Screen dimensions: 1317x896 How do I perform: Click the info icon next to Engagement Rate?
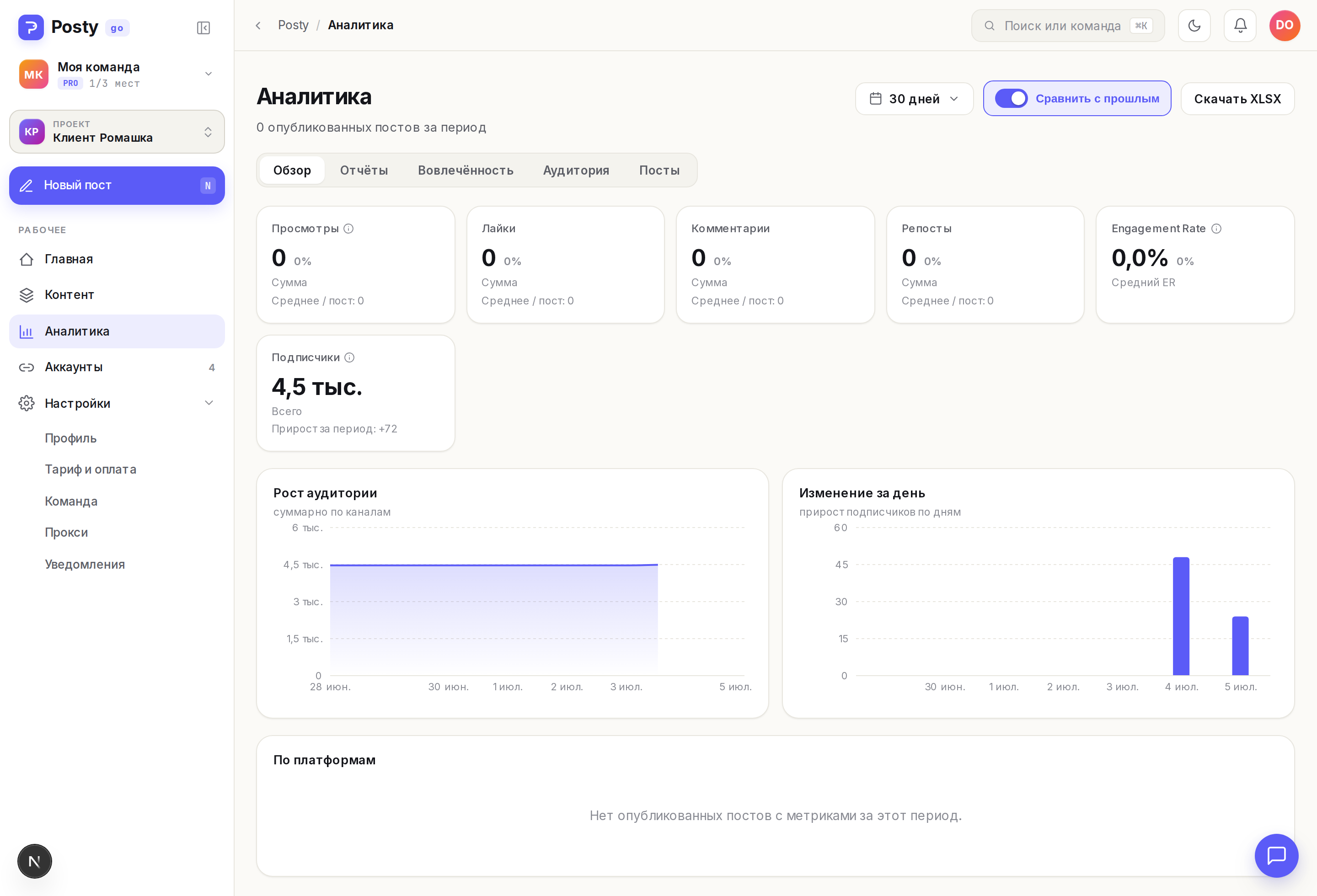pos(1216,229)
